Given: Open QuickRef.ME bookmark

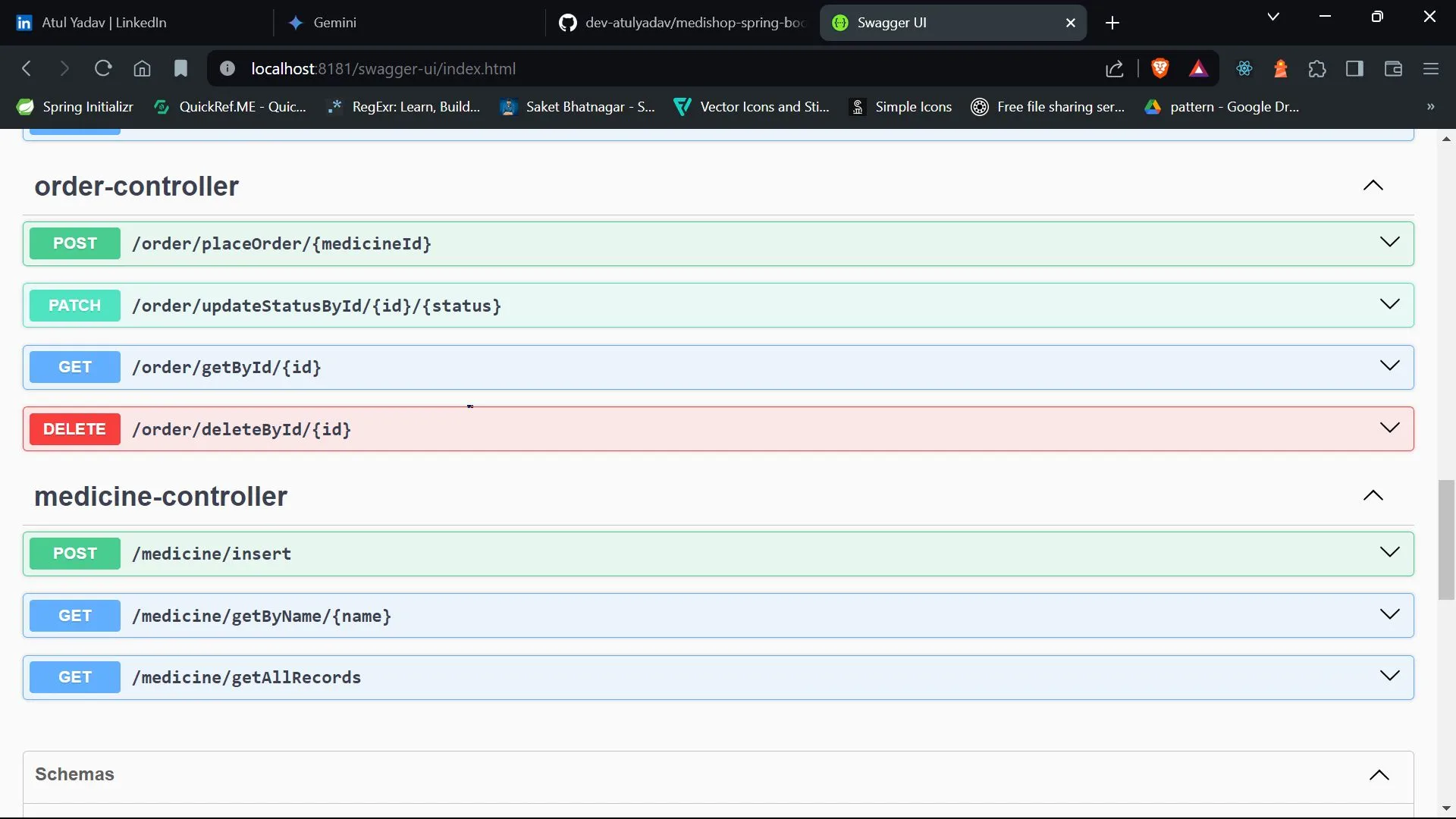Looking at the screenshot, I should click(231, 107).
